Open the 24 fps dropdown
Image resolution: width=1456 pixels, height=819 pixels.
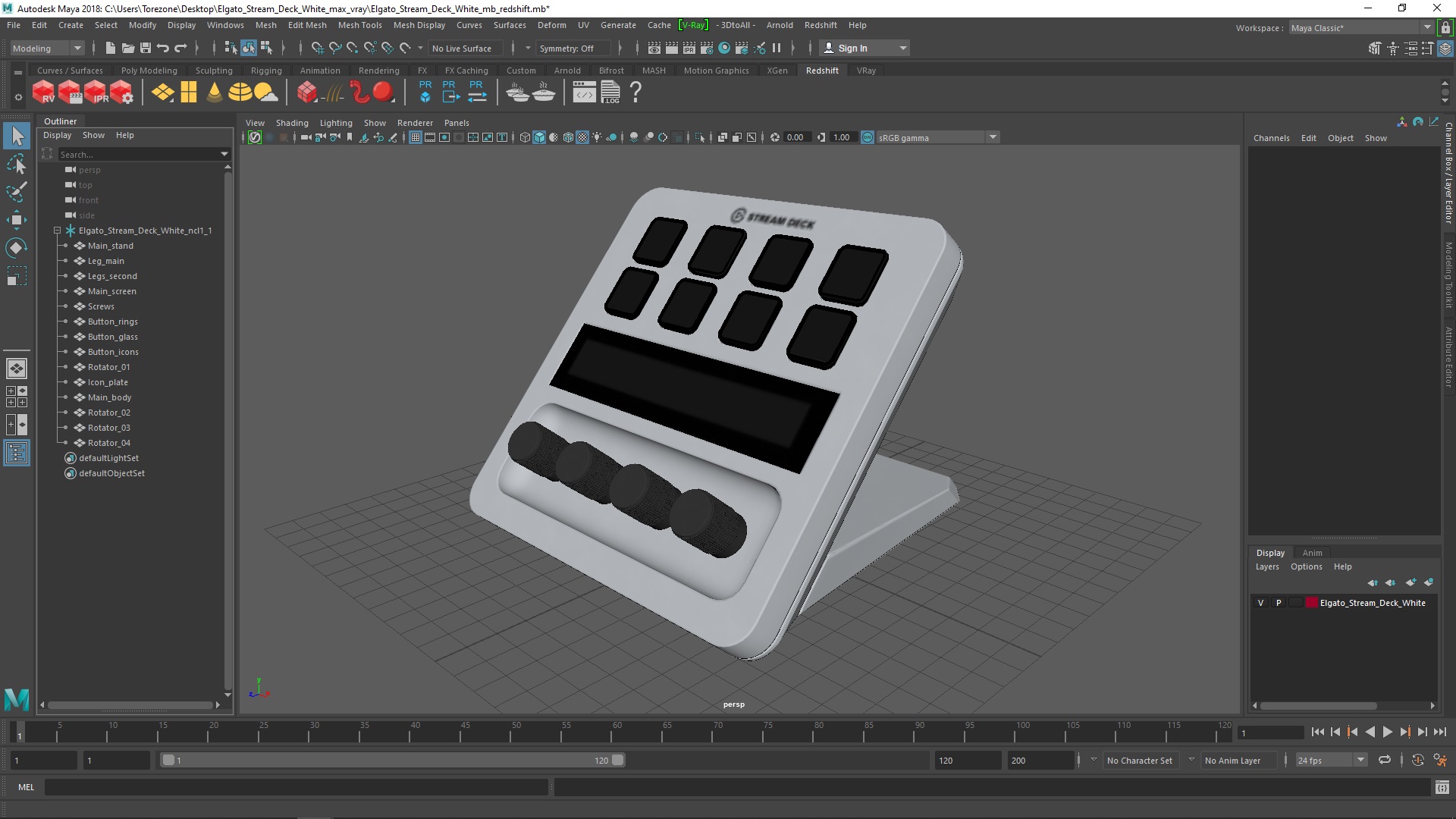(1330, 761)
